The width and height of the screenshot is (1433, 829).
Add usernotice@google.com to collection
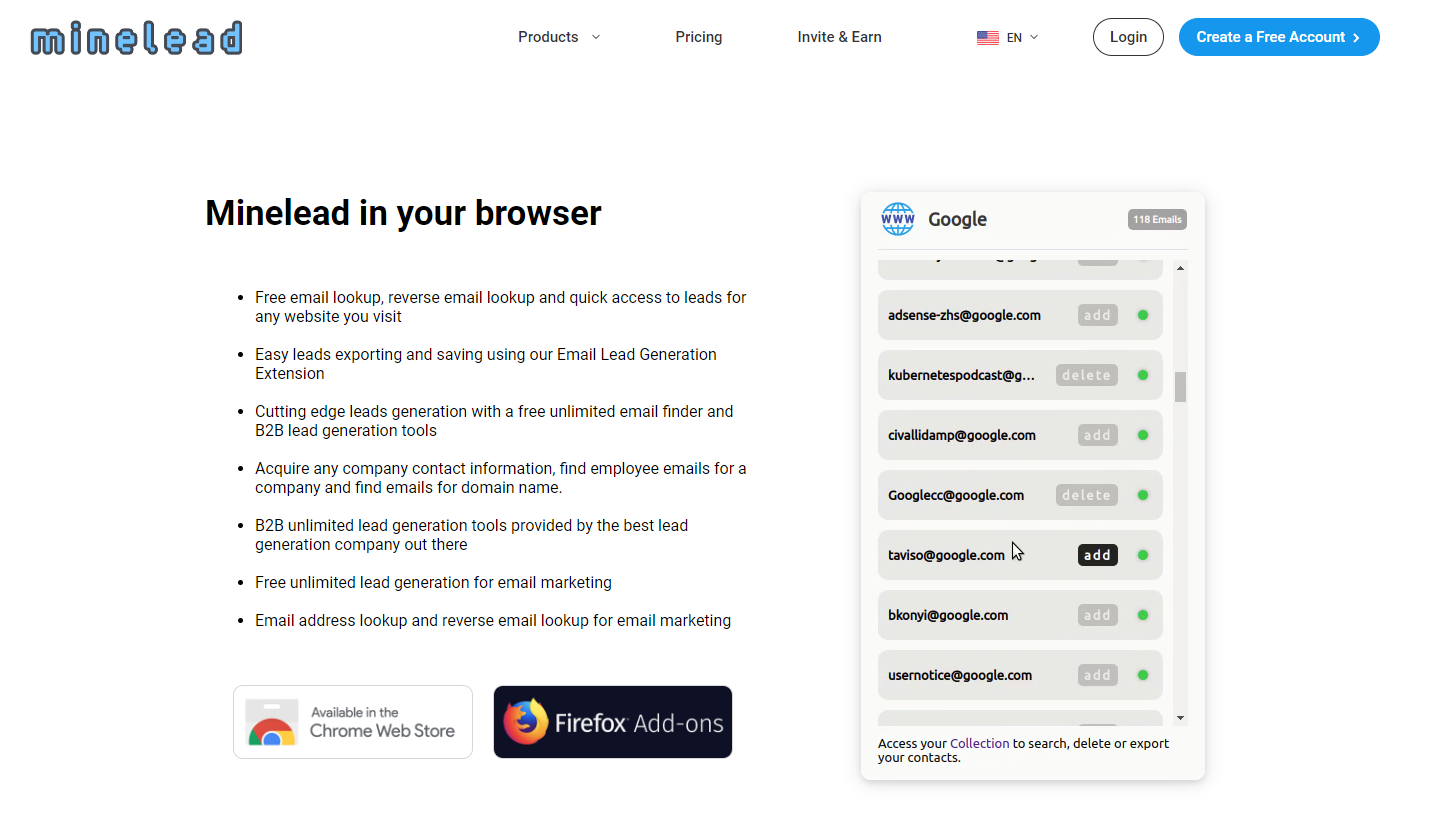click(x=1098, y=675)
